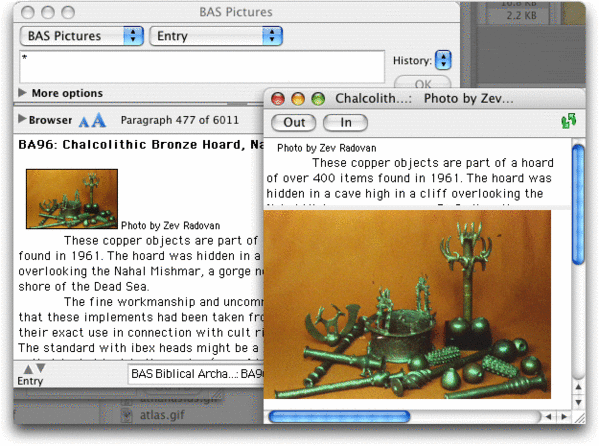599x446 pixels.
Task: Click the scroll up arrow in picture window
Action: [578, 387]
